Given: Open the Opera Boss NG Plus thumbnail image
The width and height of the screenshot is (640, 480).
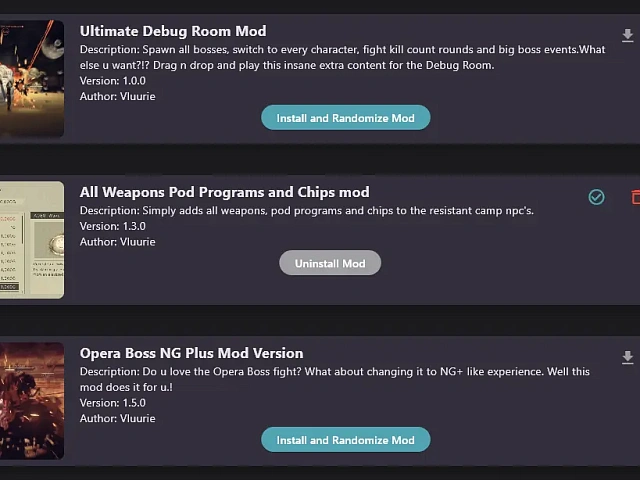Looking at the screenshot, I should pos(32,401).
